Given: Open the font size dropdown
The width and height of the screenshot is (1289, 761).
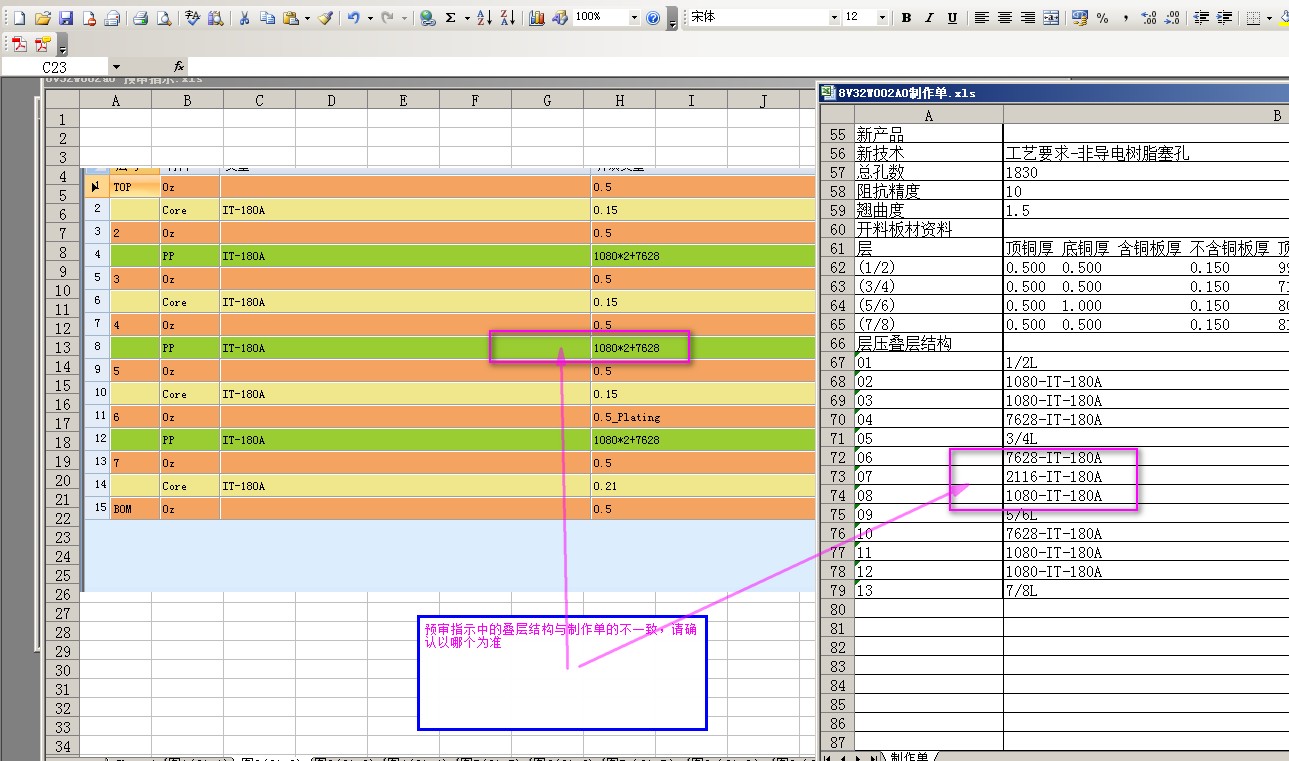Looking at the screenshot, I should [882, 18].
